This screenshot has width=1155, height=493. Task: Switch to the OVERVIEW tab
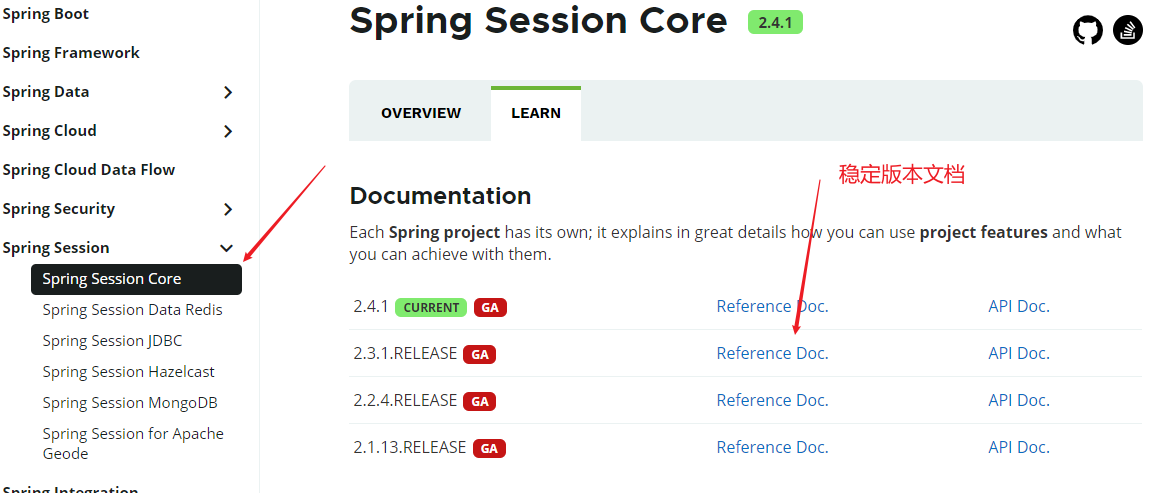pyautogui.click(x=421, y=113)
